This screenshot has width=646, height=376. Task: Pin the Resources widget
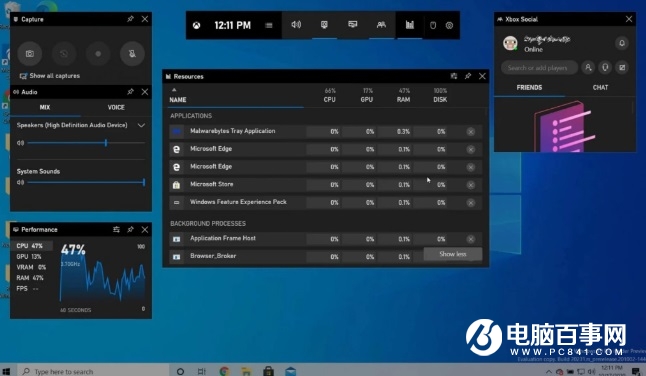coord(468,76)
